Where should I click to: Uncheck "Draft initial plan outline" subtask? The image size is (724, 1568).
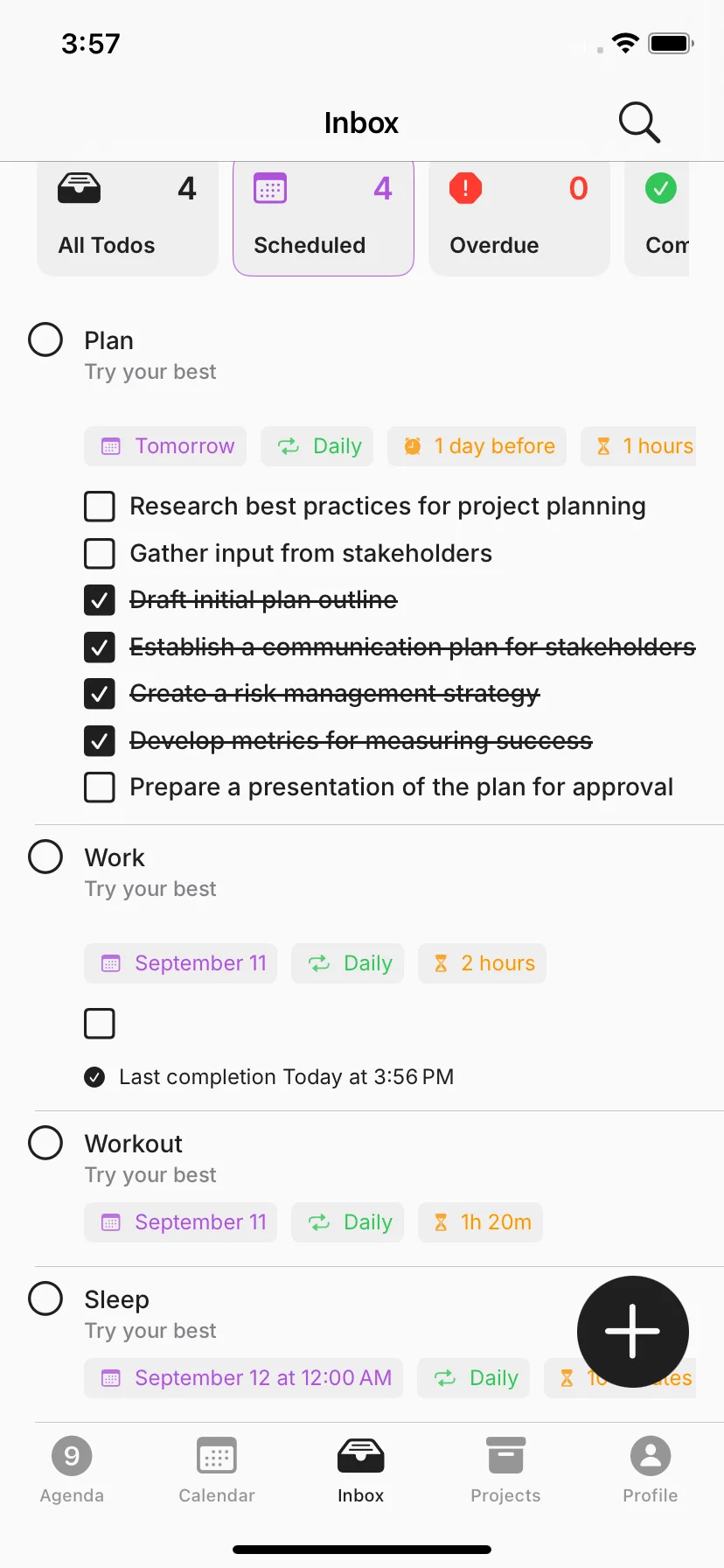tap(100, 599)
